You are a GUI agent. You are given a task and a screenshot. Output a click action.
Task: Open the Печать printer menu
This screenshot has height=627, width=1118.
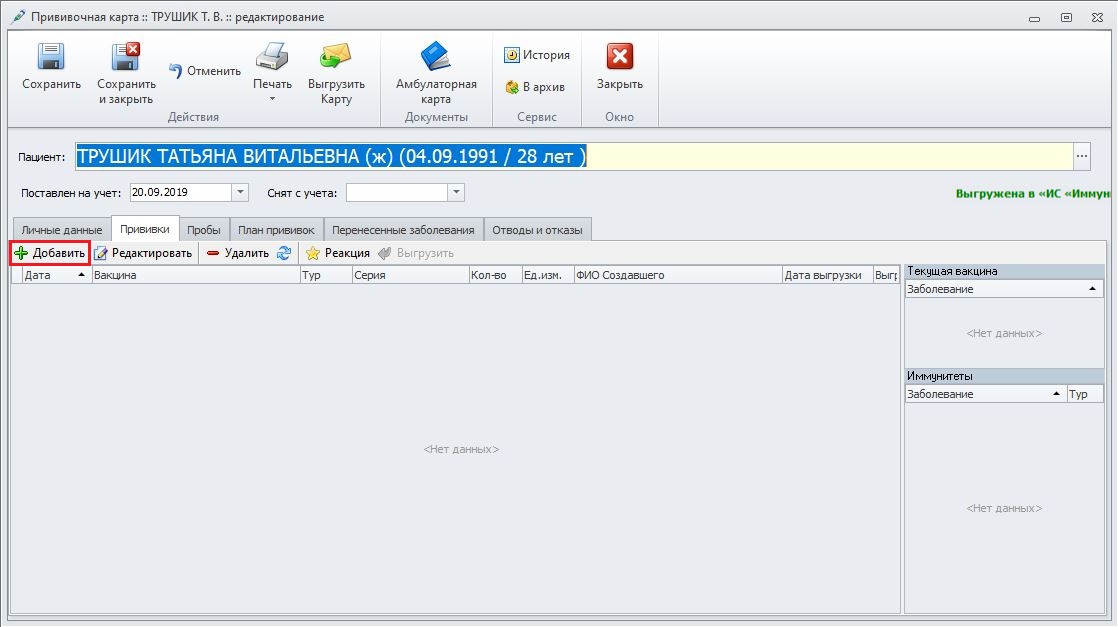click(x=272, y=58)
